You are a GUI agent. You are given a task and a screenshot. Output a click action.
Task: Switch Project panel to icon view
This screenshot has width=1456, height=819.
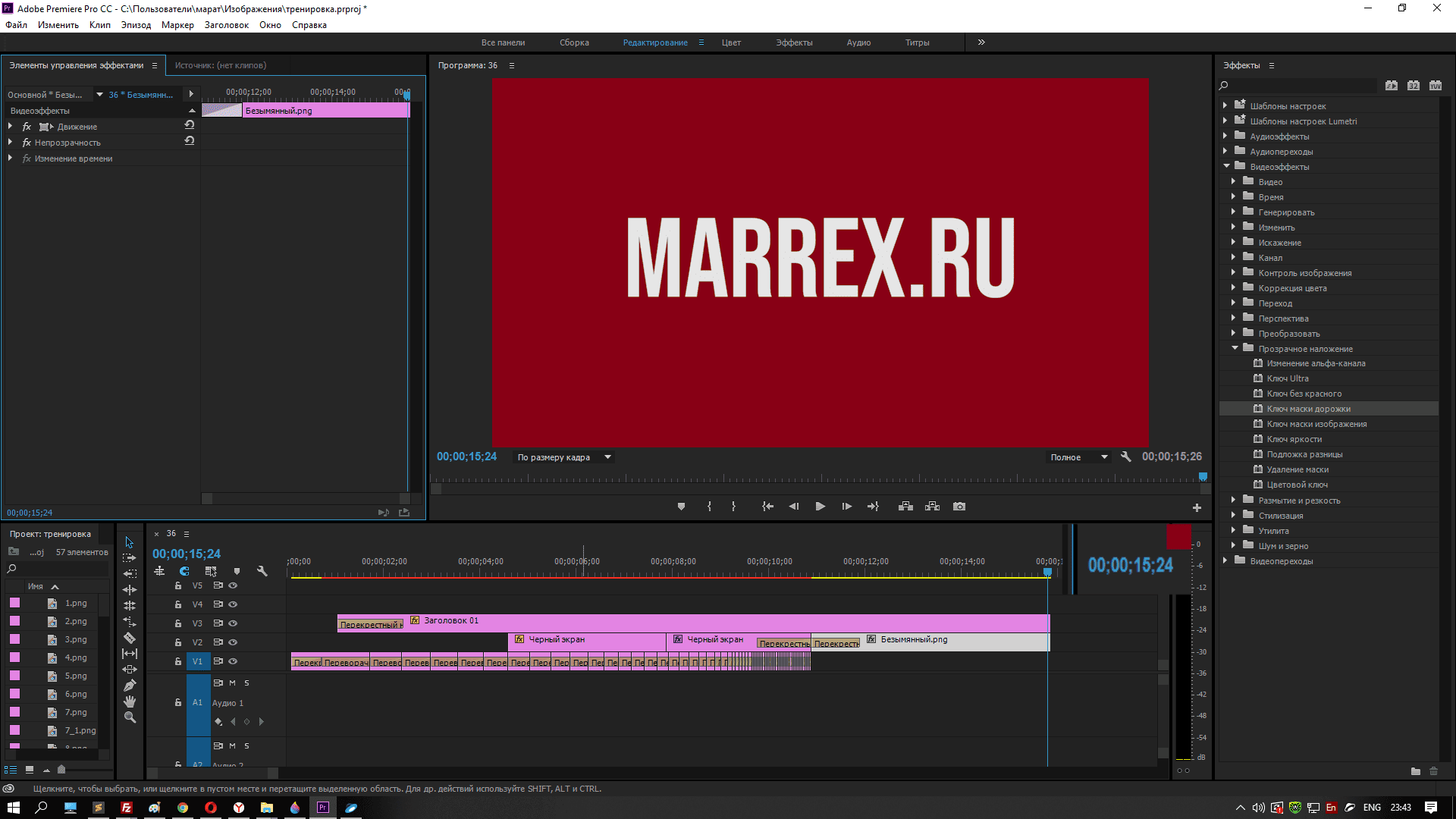pyautogui.click(x=30, y=770)
